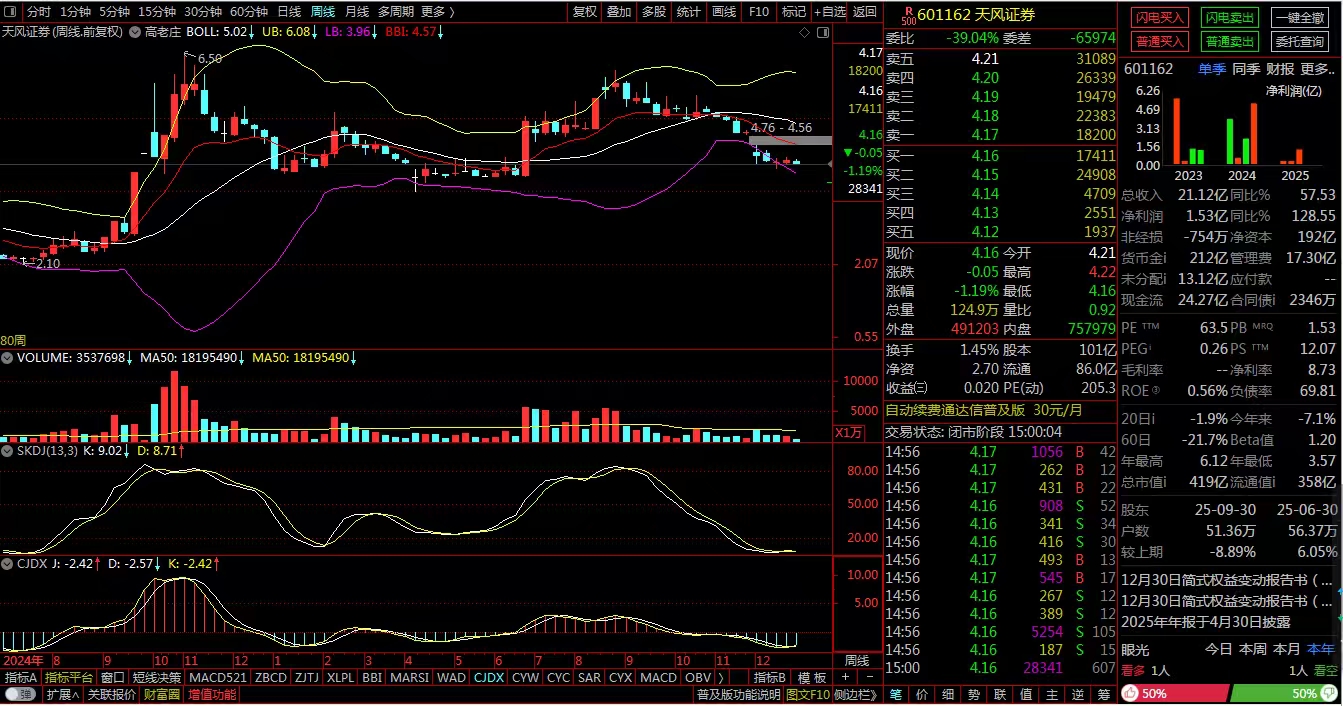Select 单季 single quarter view
Image resolution: width=1343 pixels, height=706 pixels.
click(x=1212, y=69)
